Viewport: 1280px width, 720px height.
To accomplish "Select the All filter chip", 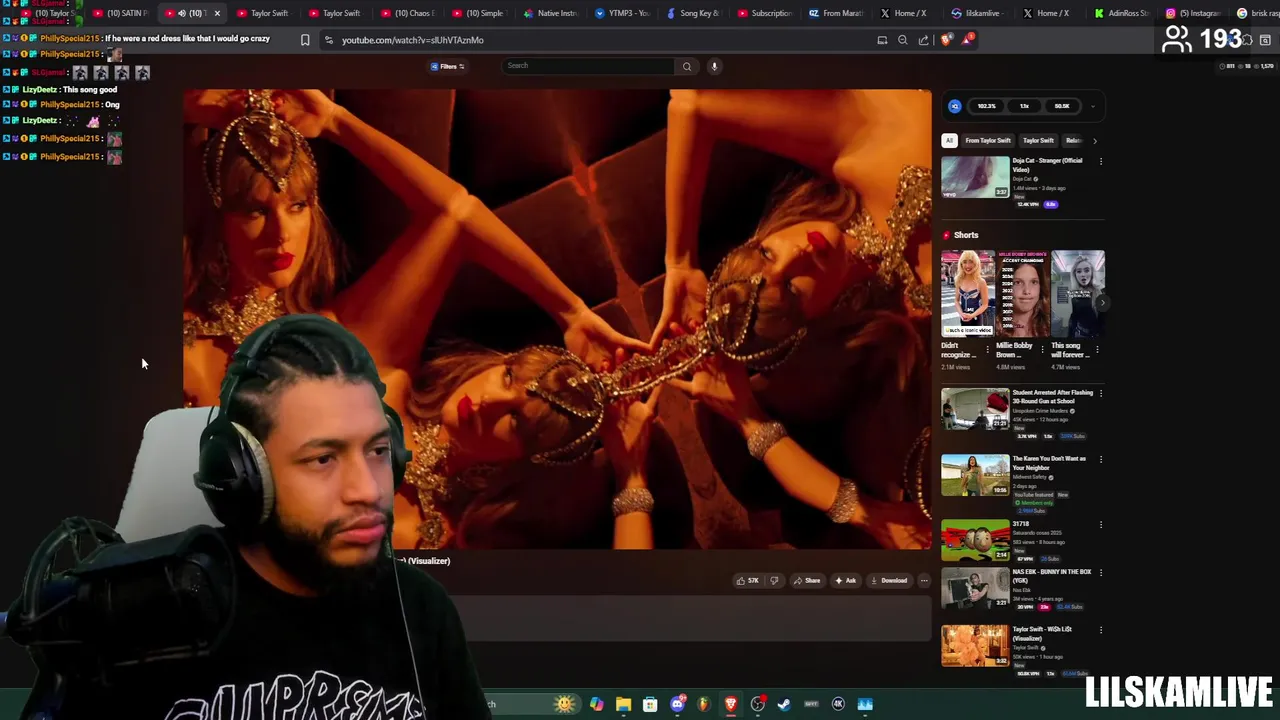I will [x=949, y=140].
